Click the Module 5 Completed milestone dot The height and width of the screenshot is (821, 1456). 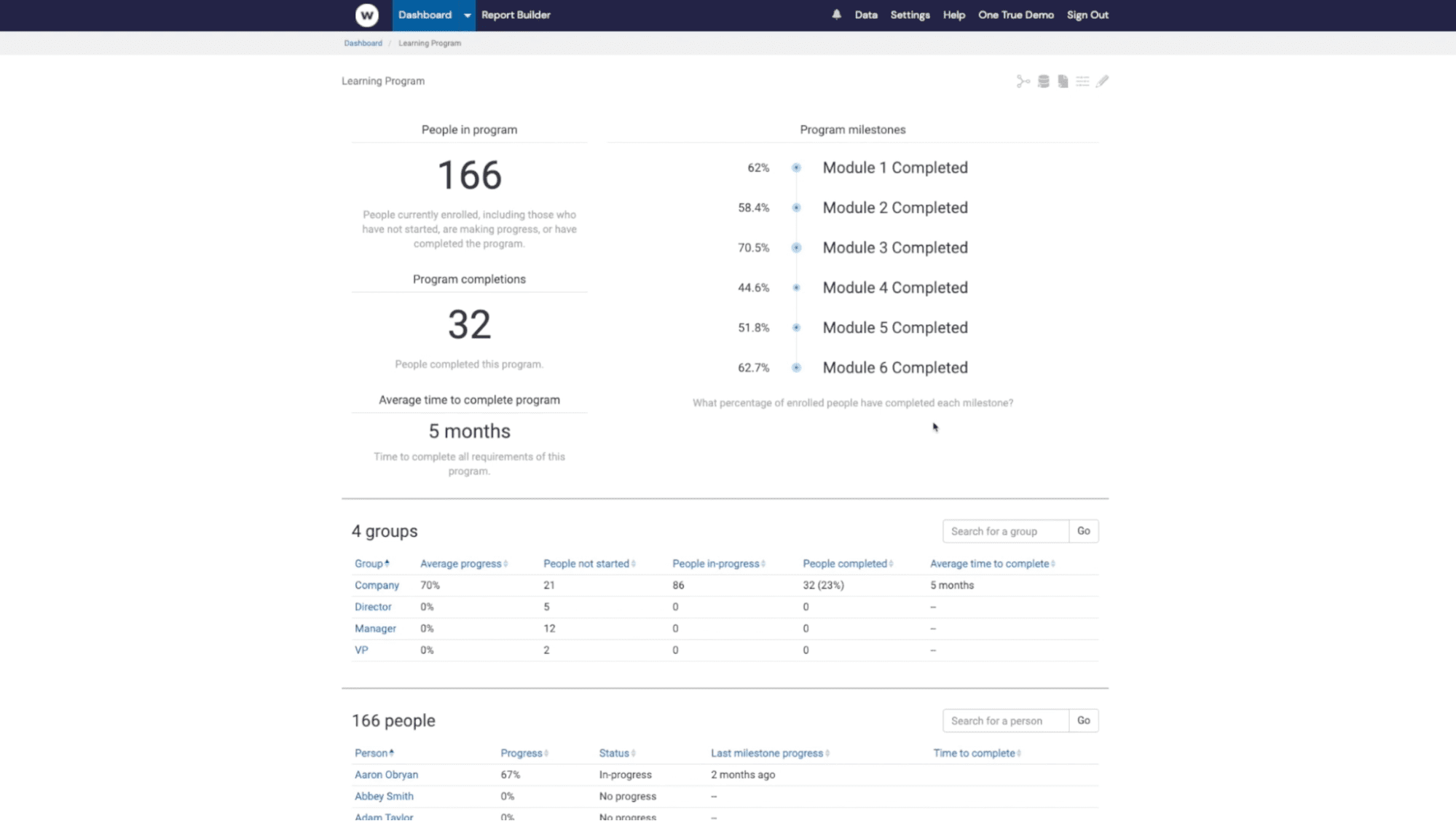[x=796, y=328]
